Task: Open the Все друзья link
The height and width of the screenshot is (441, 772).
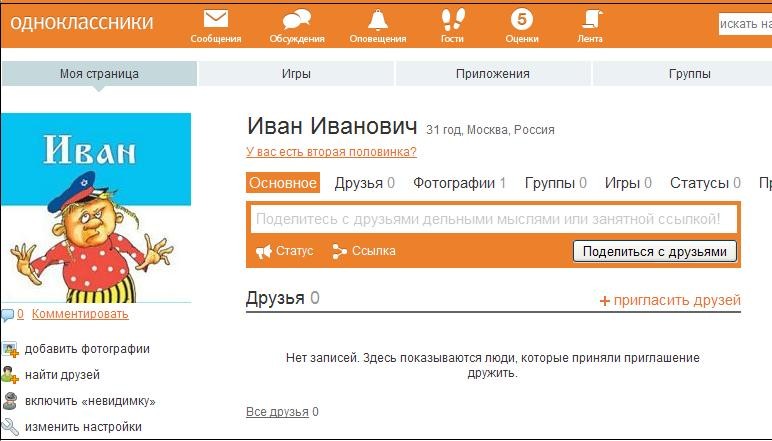Action: [277, 412]
